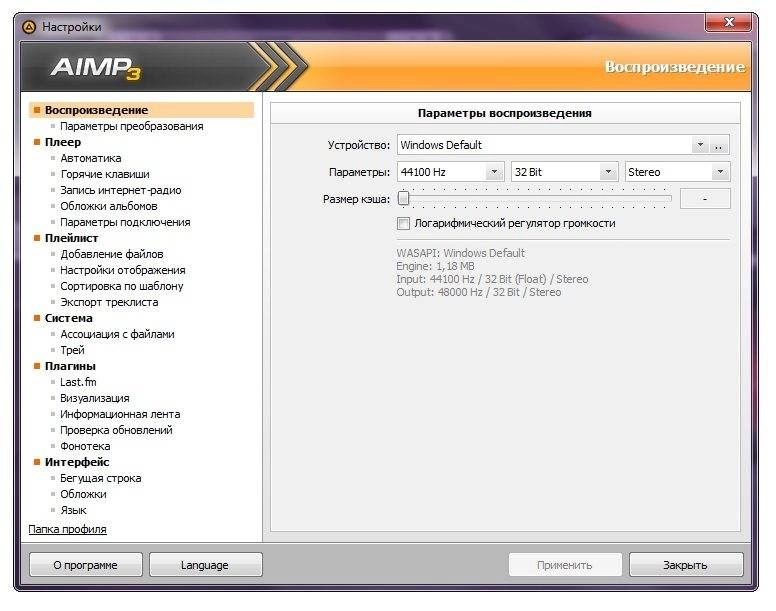Open the Трей settings page
Viewport: 776px width, 611px height.
pos(72,350)
